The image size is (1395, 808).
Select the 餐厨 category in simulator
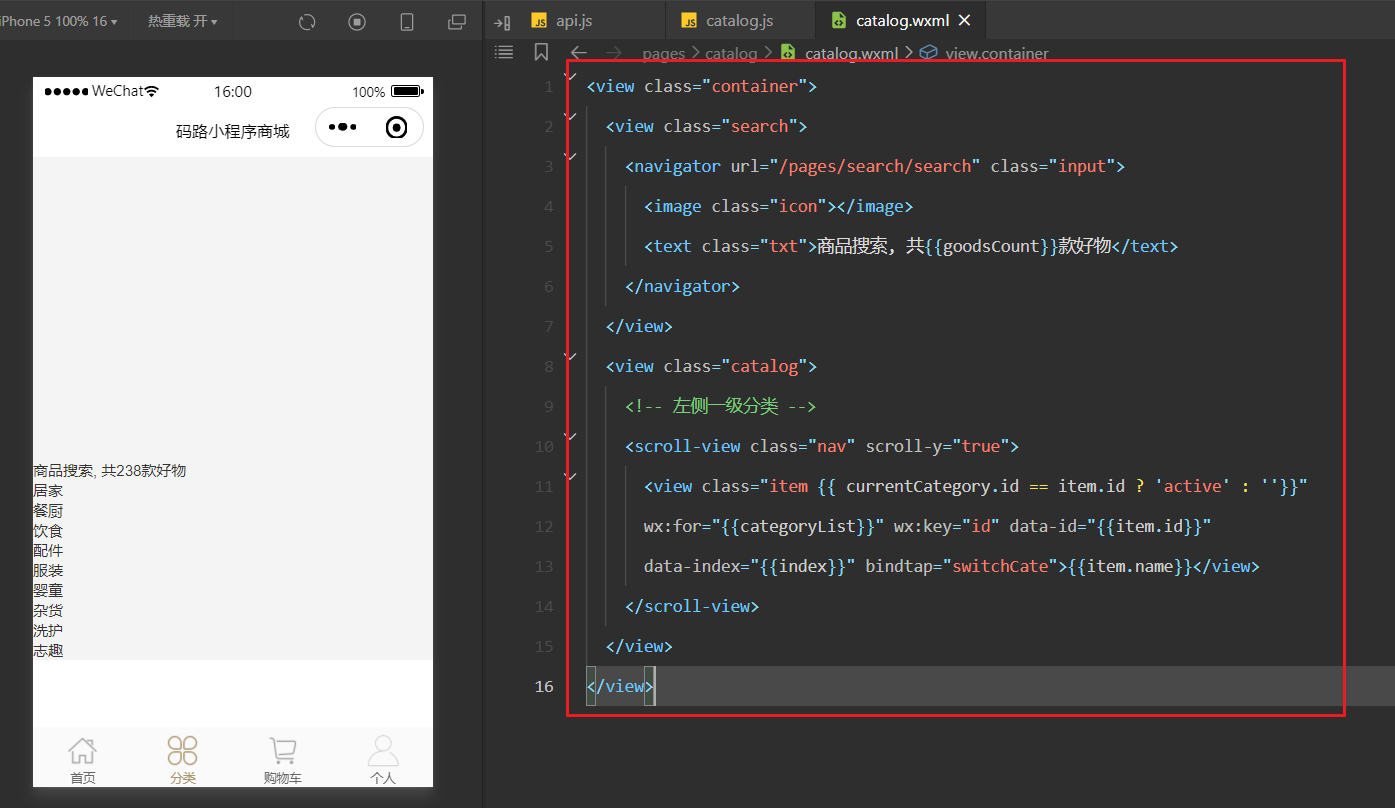click(48, 510)
